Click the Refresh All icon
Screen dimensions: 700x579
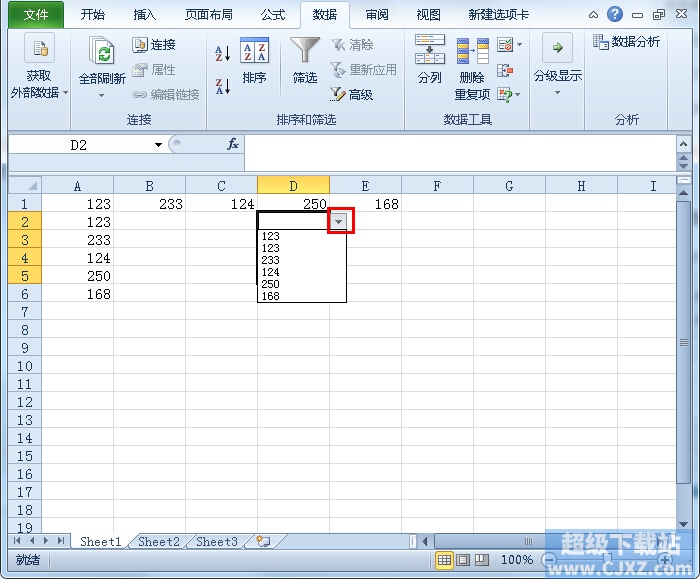101,50
